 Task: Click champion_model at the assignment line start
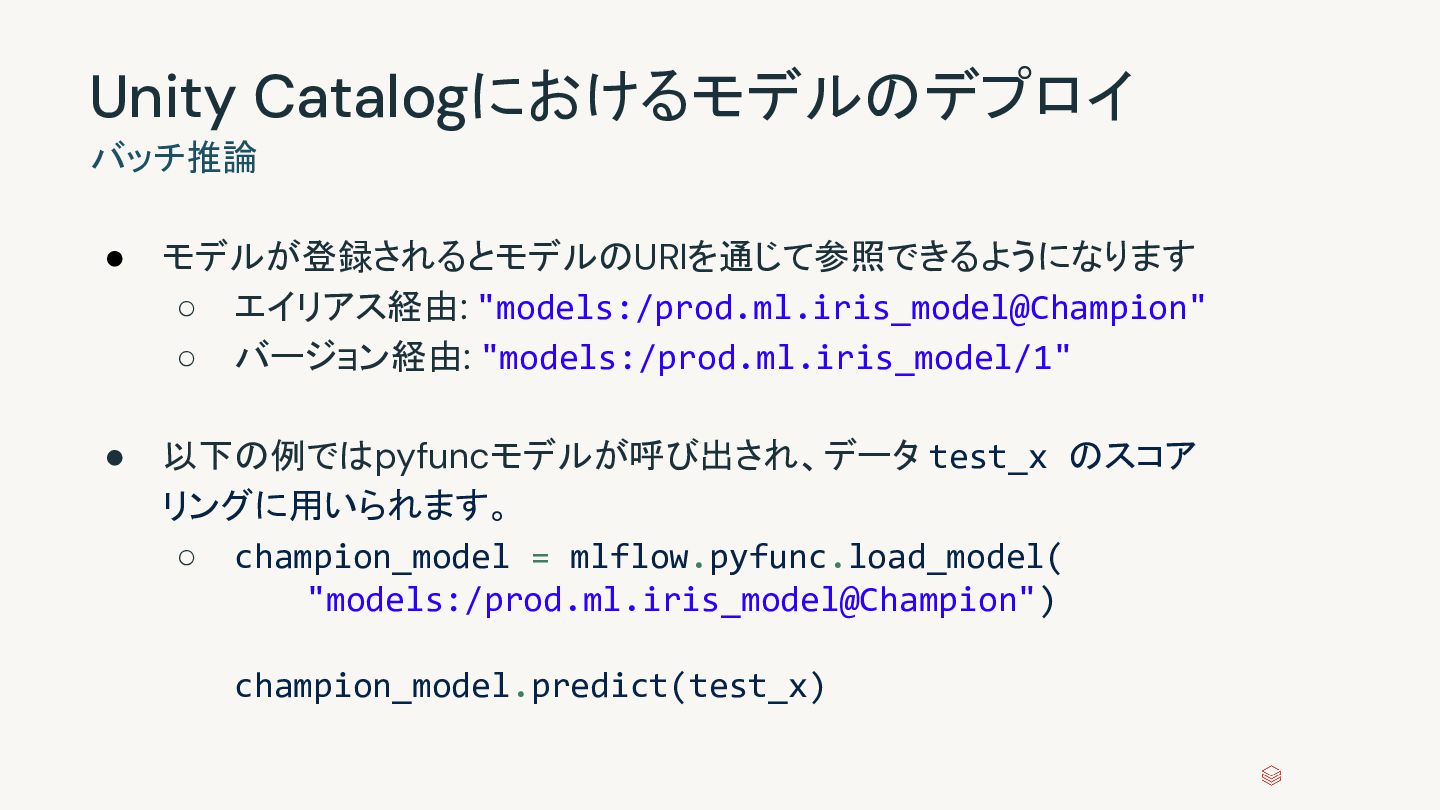coord(372,556)
